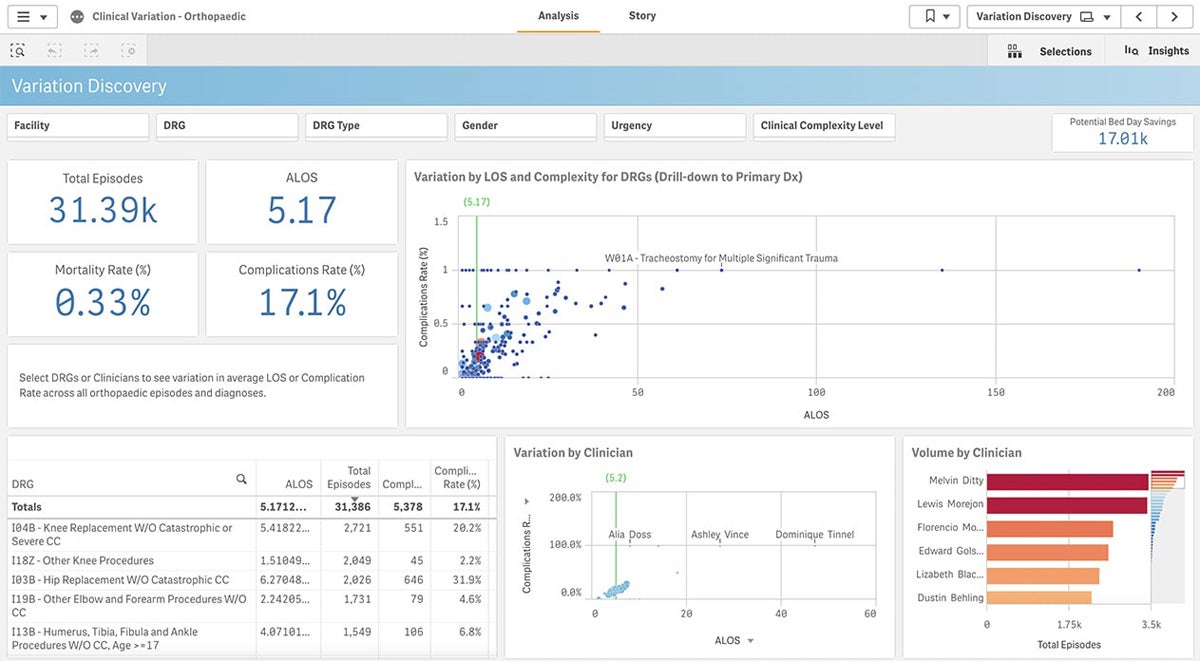Click the Alia Doss data label
The height and width of the screenshot is (661, 1200).
[x=630, y=535]
